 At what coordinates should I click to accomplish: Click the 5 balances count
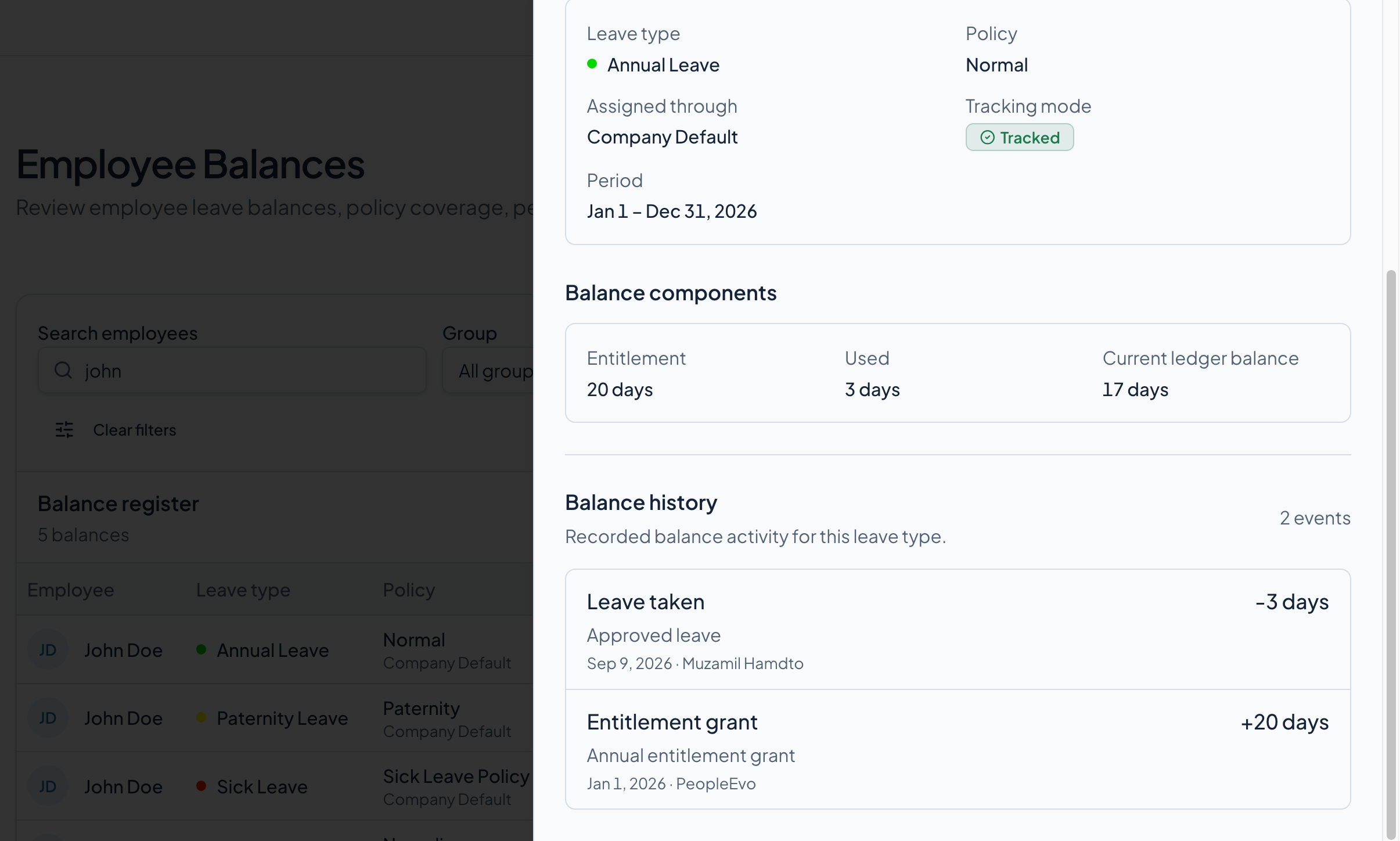pos(84,534)
